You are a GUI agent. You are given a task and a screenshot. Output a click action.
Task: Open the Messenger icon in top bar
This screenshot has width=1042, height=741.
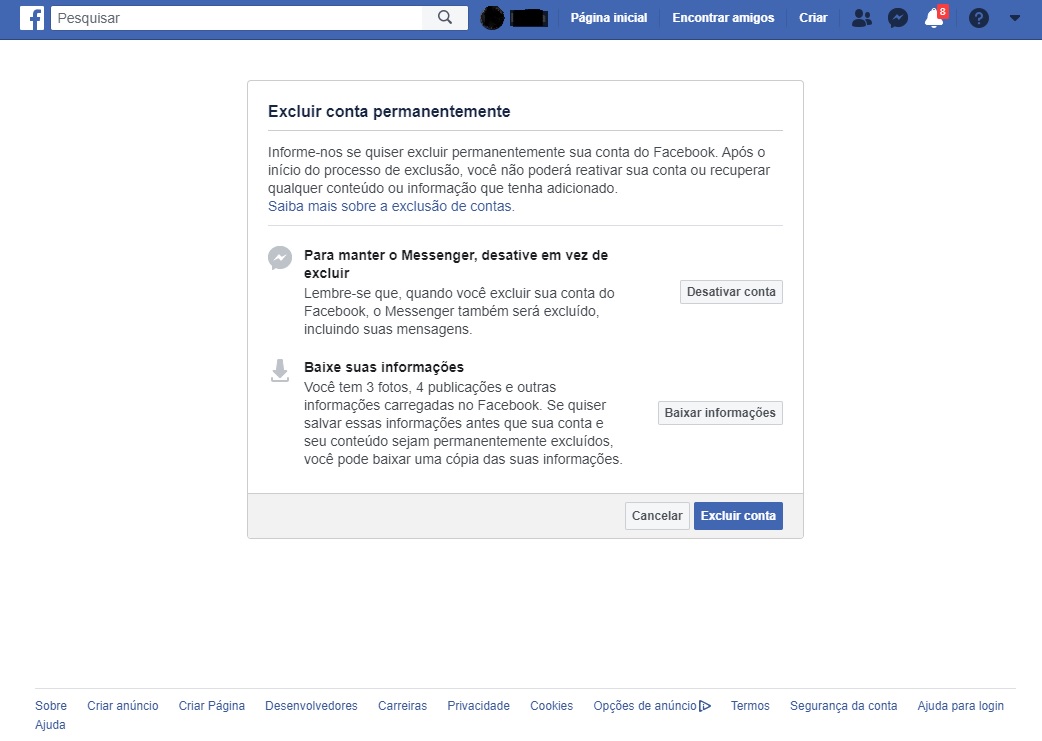[898, 18]
